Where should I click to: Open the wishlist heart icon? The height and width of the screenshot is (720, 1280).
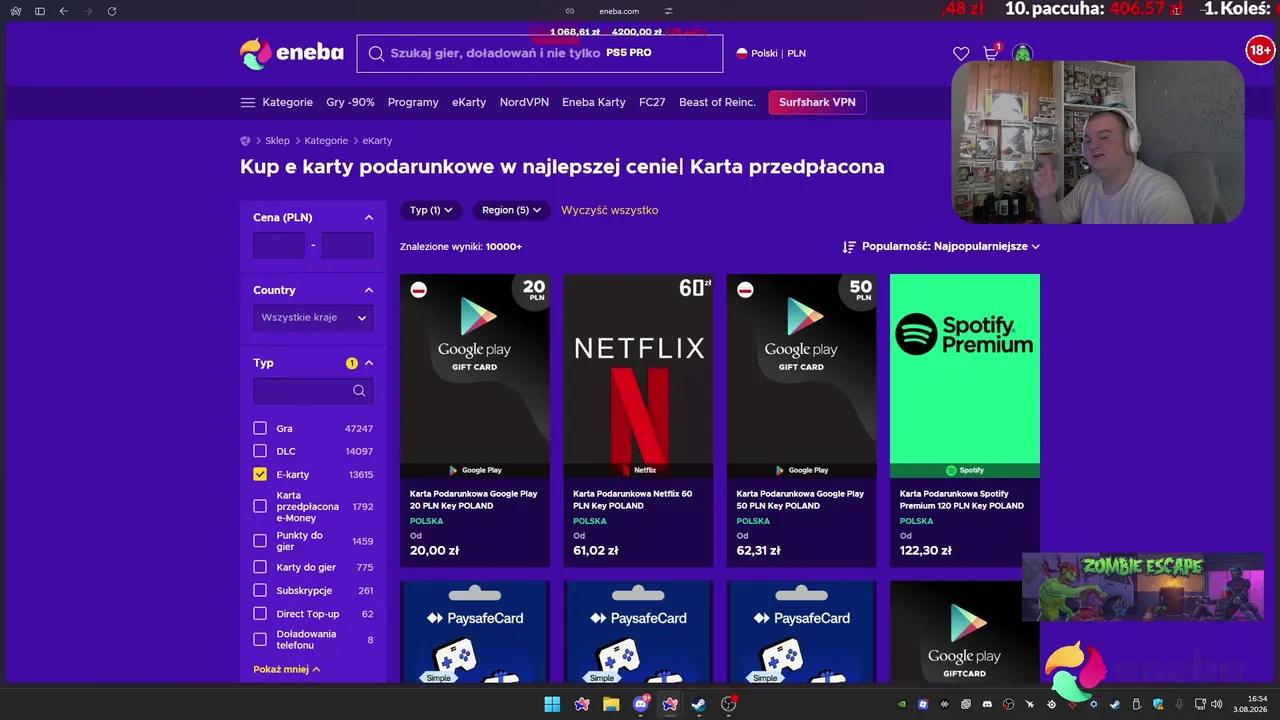961,54
